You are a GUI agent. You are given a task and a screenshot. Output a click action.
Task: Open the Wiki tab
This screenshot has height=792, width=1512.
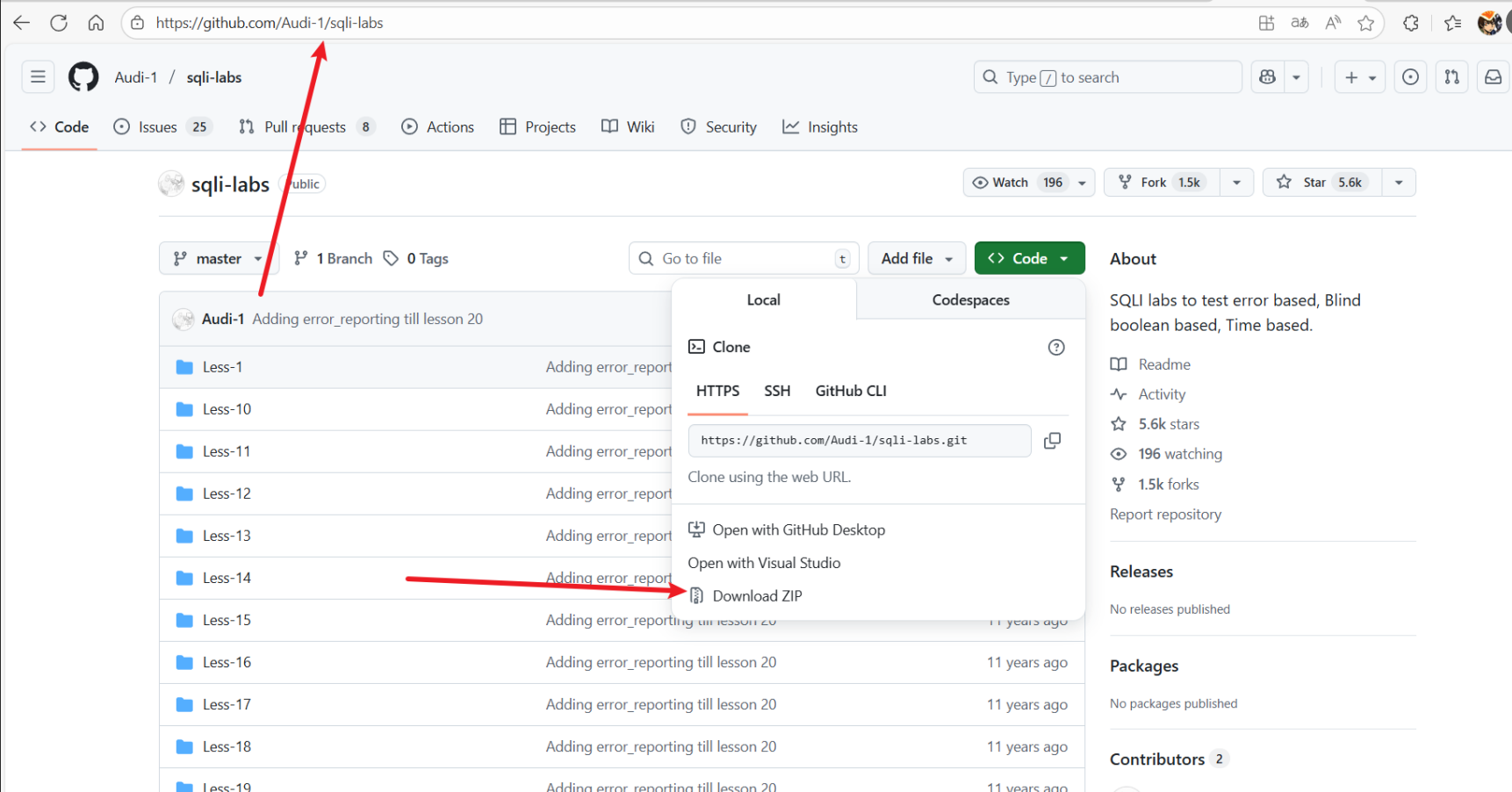(x=628, y=127)
